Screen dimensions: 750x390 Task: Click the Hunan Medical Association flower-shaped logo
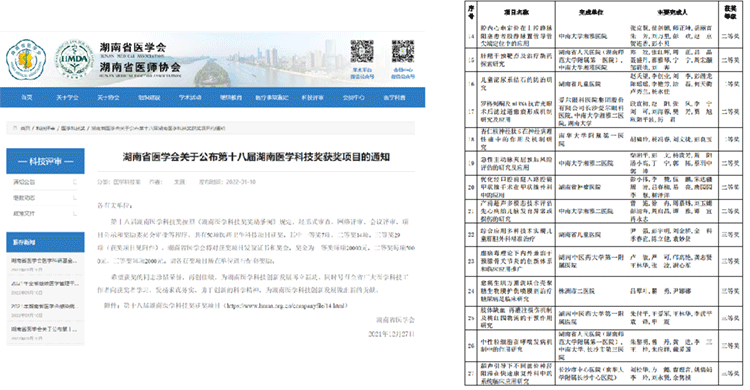pyautogui.click(x=26, y=60)
